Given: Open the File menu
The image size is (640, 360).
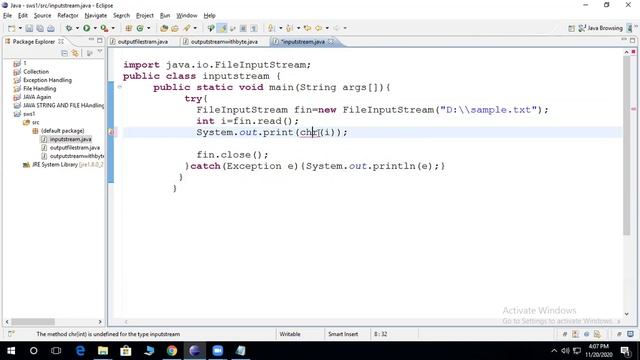Looking at the screenshot, I should (x=7, y=16).
